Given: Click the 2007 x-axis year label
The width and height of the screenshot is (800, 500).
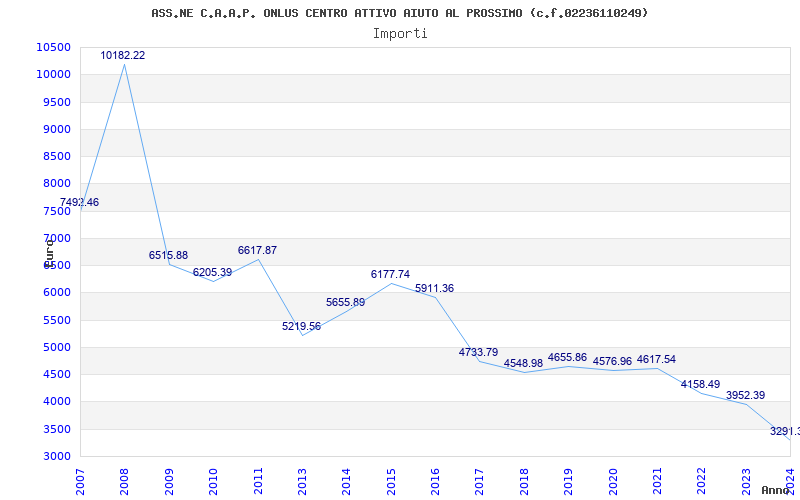Looking at the screenshot, I should pyautogui.click(x=81, y=481).
